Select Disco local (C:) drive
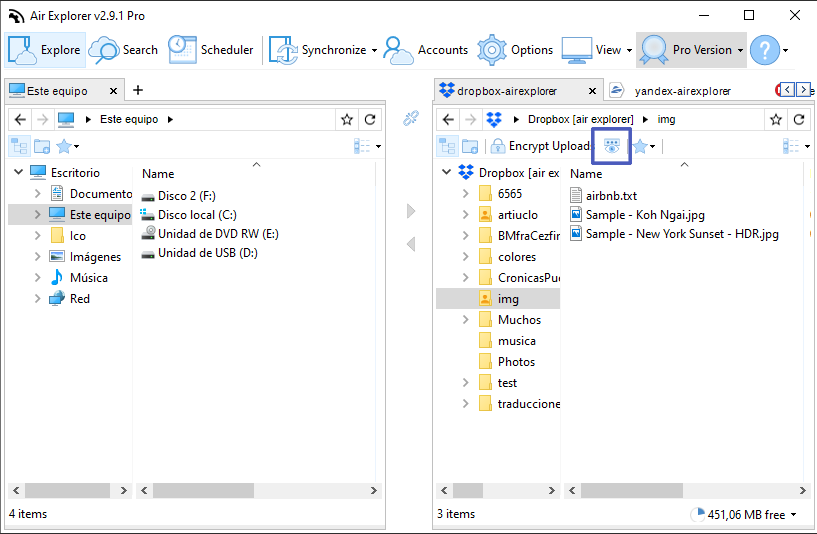 [x=189, y=215]
